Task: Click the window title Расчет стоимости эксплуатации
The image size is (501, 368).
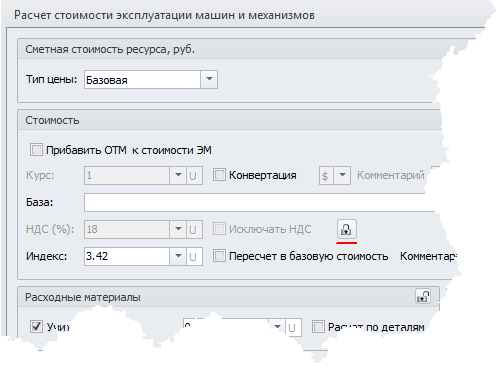Action: coord(164,15)
